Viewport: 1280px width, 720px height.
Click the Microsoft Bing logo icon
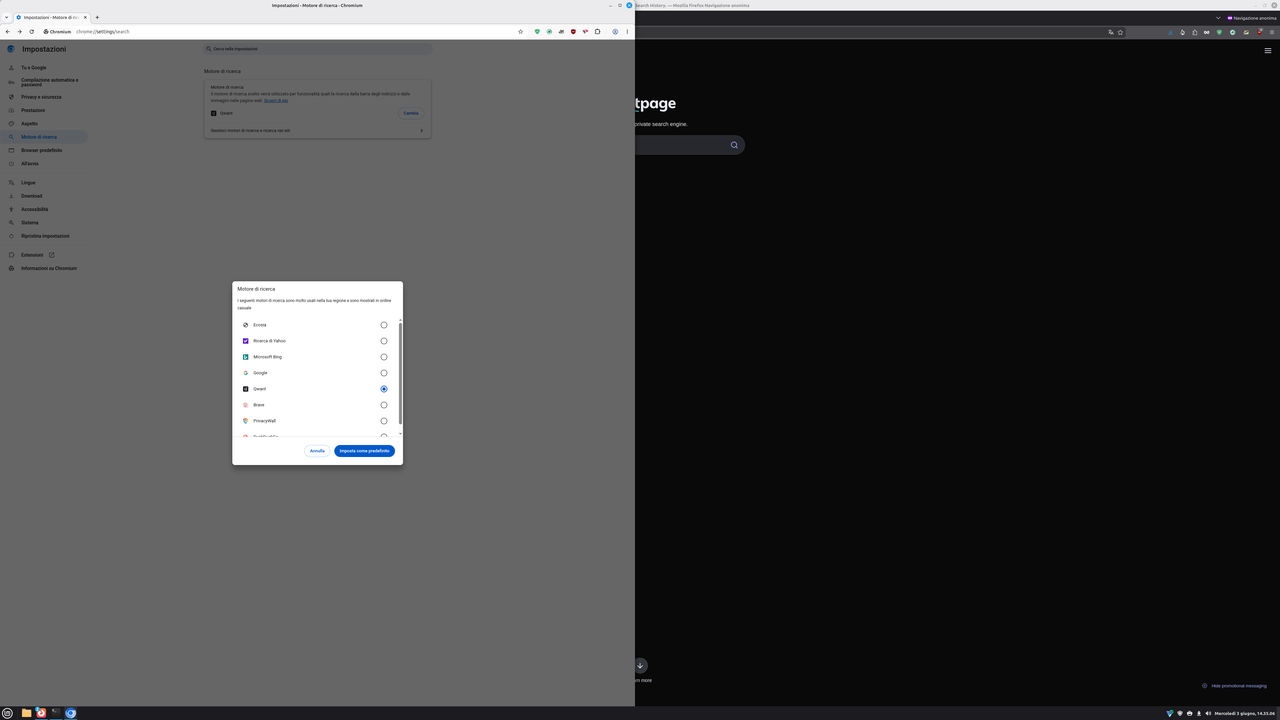(x=245, y=357)
